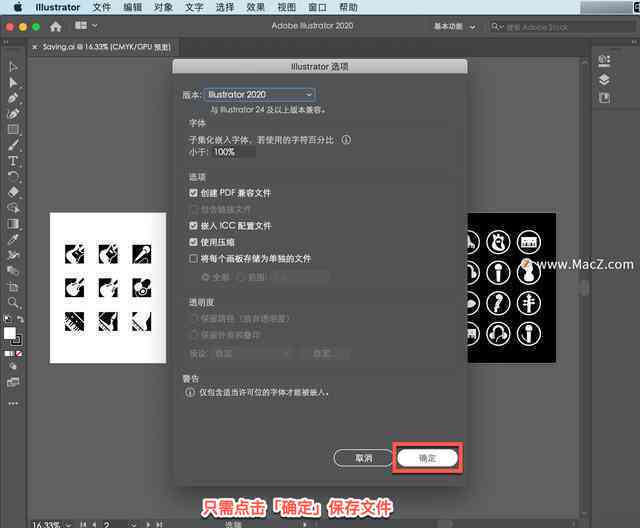Open the transparency preset dropdown
Image resolution: width=640 pixels, height=528 pixels.
(253, 354)
